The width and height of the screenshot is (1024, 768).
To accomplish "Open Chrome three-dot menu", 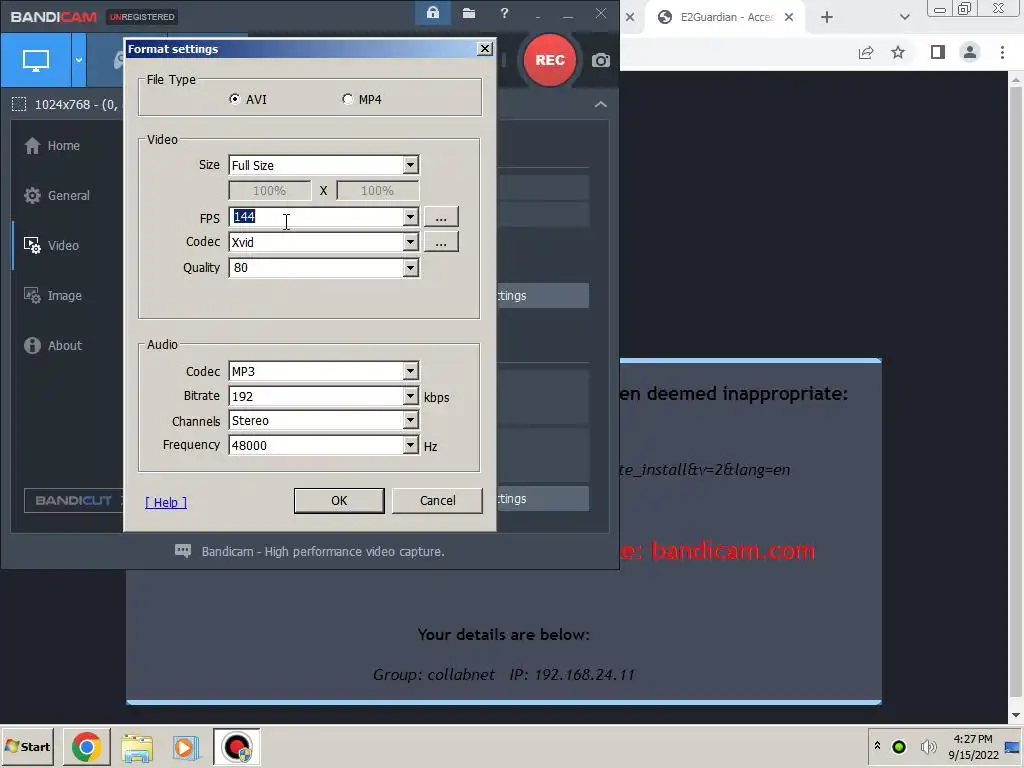I will 1002,52.
